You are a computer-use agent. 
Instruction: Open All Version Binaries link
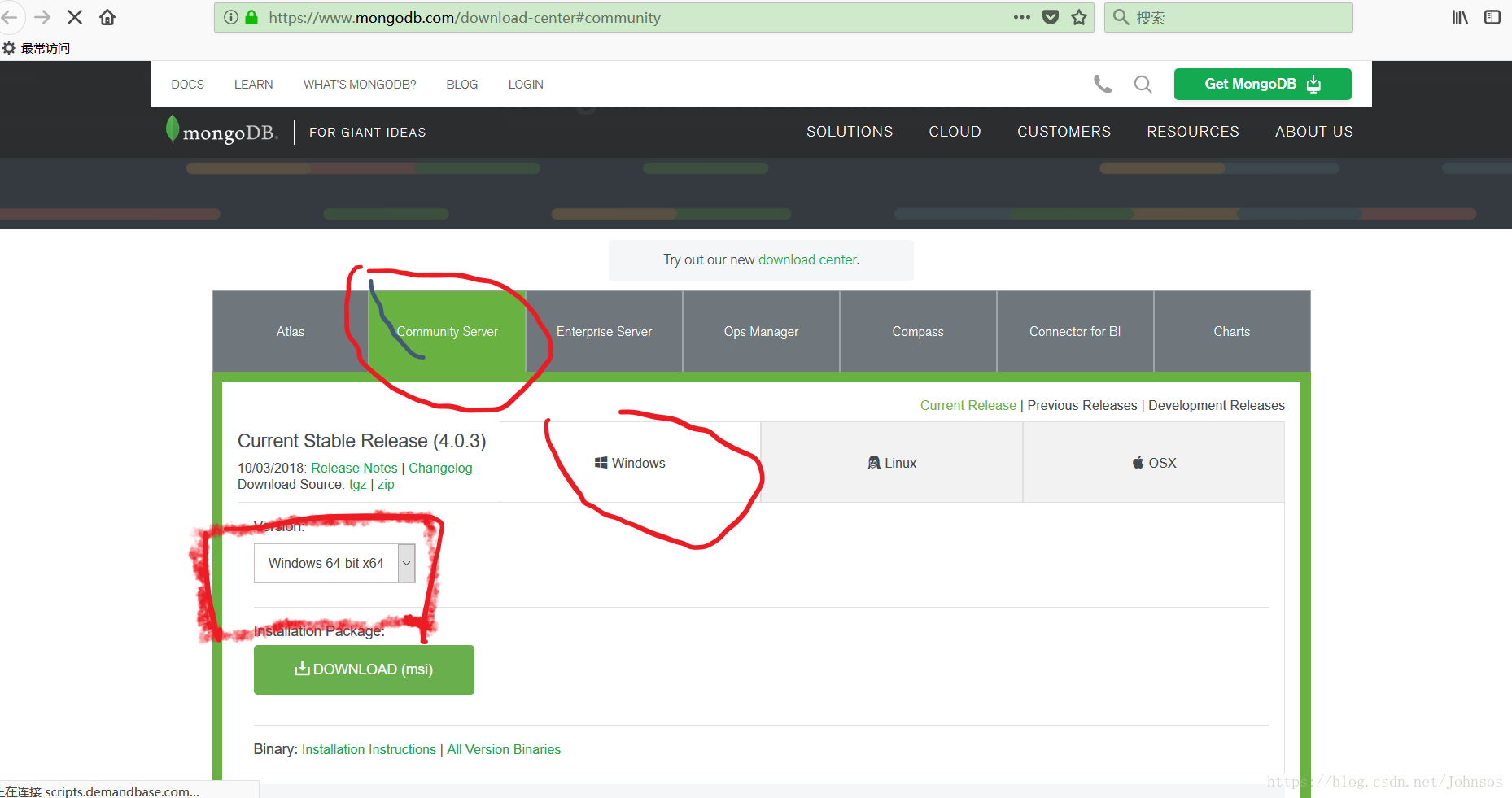[x=504, y=749]
